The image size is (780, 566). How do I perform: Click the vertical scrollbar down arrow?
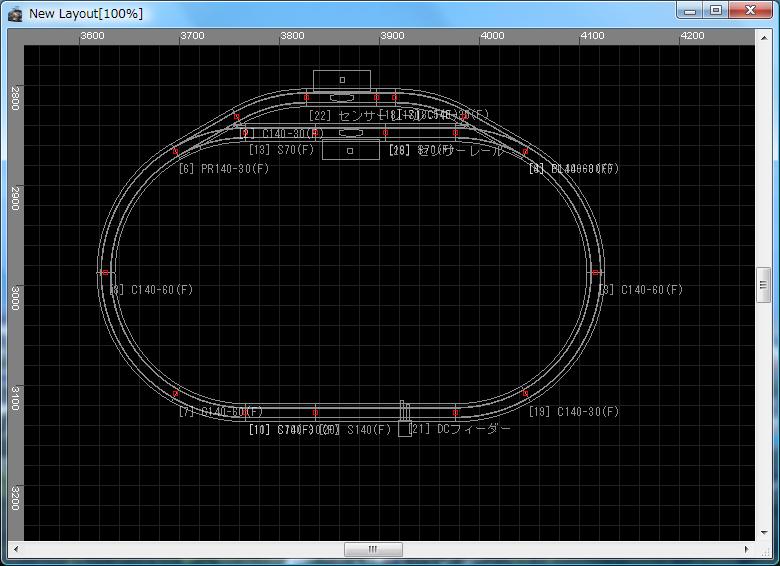[x=764, y=533]
